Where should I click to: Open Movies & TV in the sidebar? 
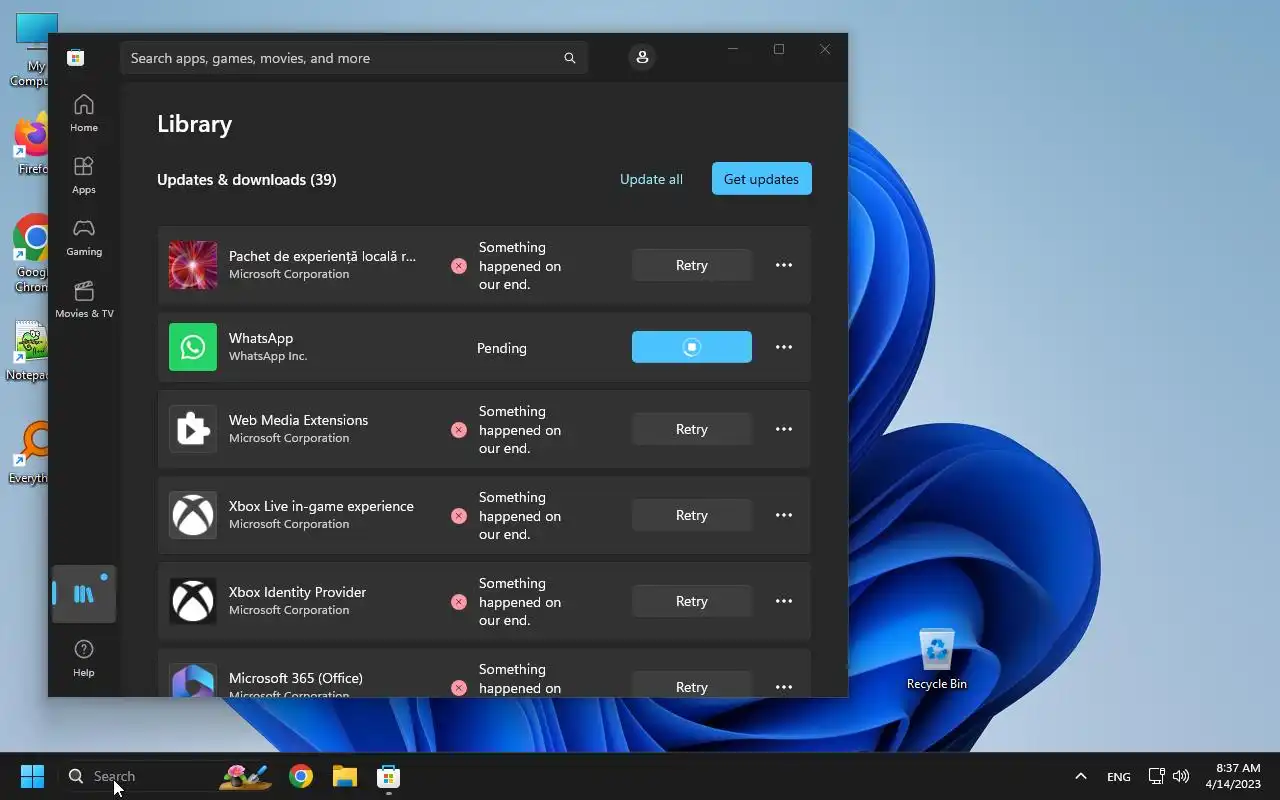click(84, 299)
